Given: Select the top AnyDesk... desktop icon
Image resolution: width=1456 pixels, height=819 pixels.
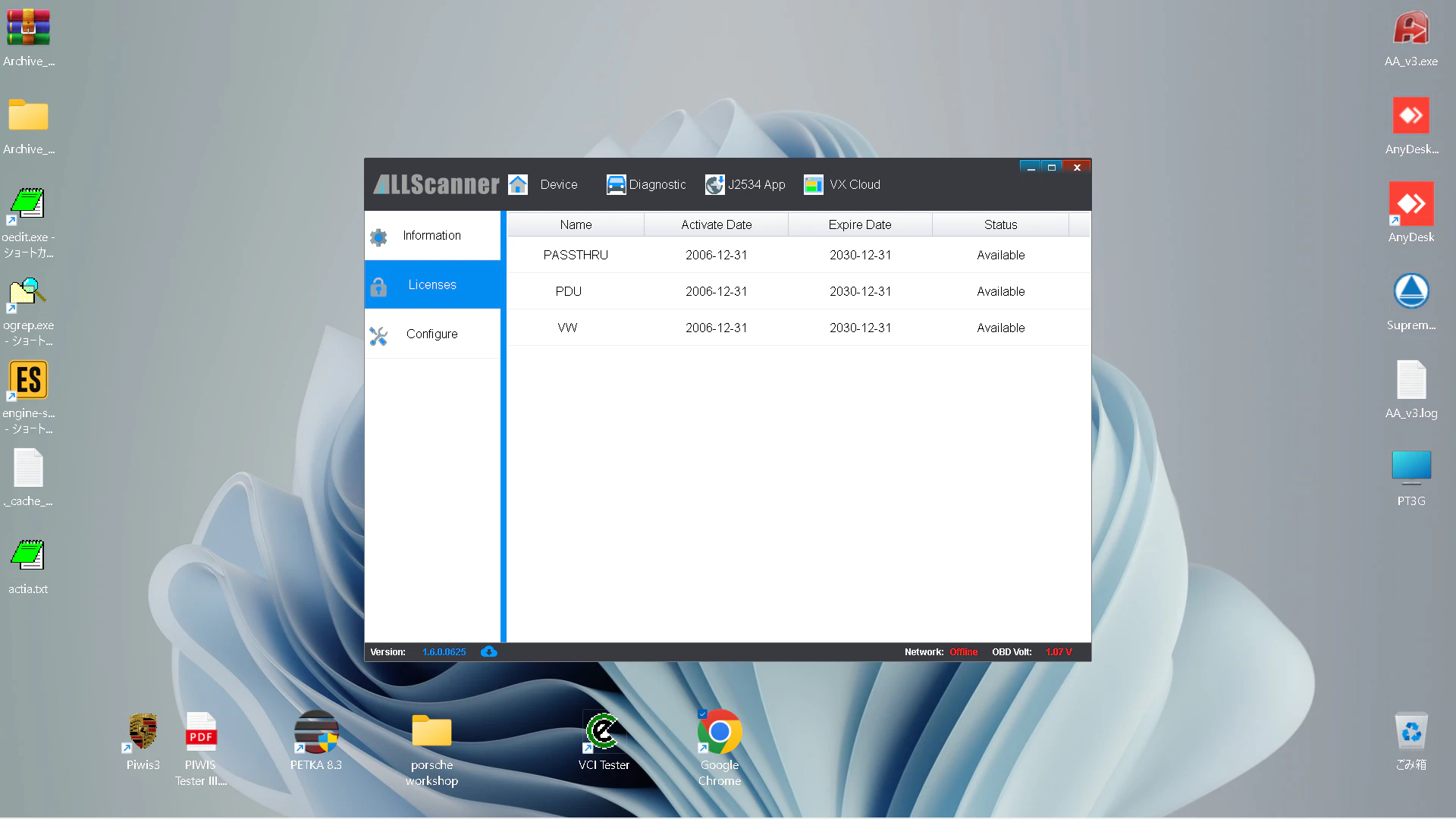Looking at the screenshot, I should click(x=1411, y=115).
